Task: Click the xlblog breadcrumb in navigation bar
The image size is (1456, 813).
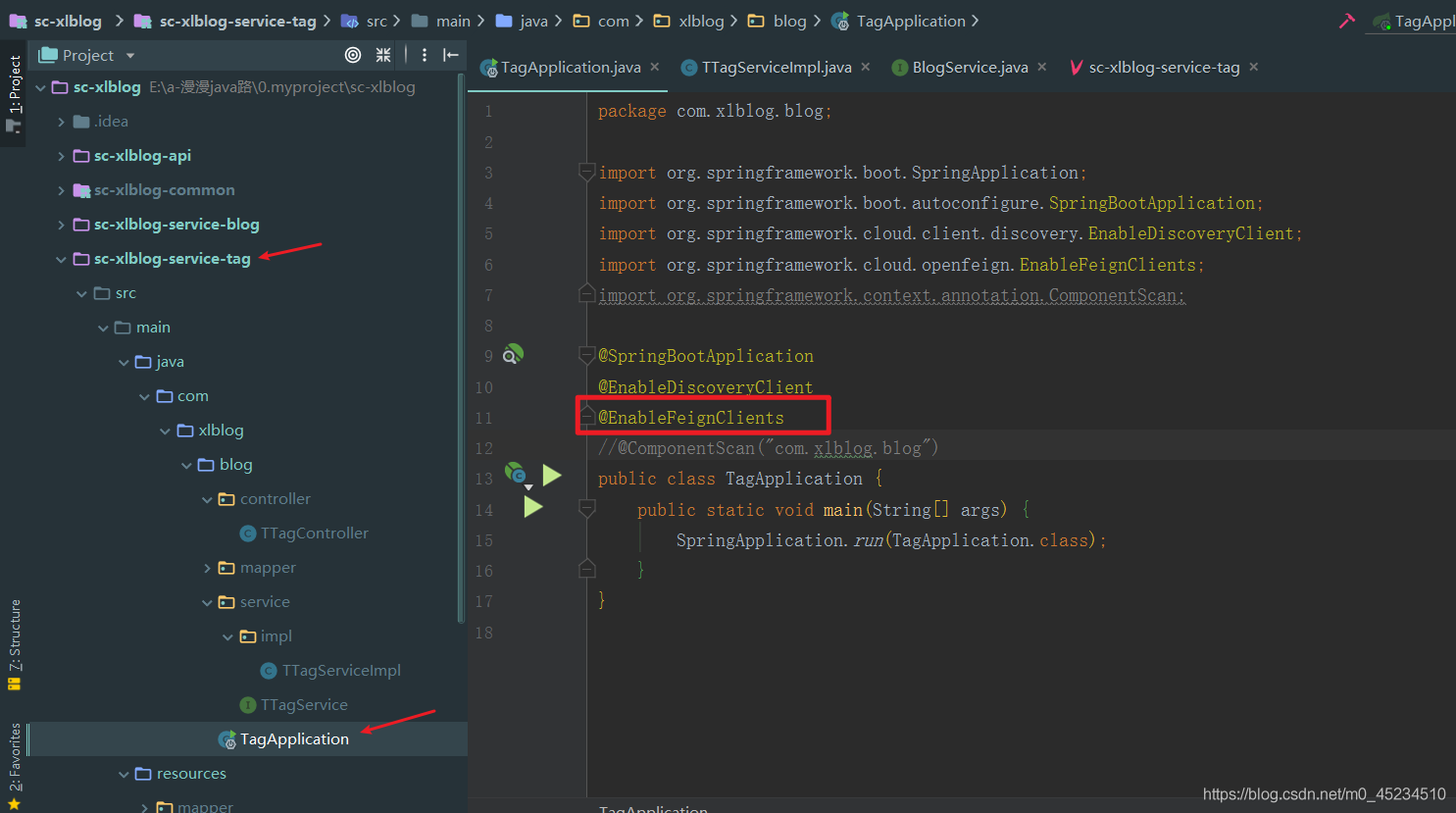Action: coord(700,21)
